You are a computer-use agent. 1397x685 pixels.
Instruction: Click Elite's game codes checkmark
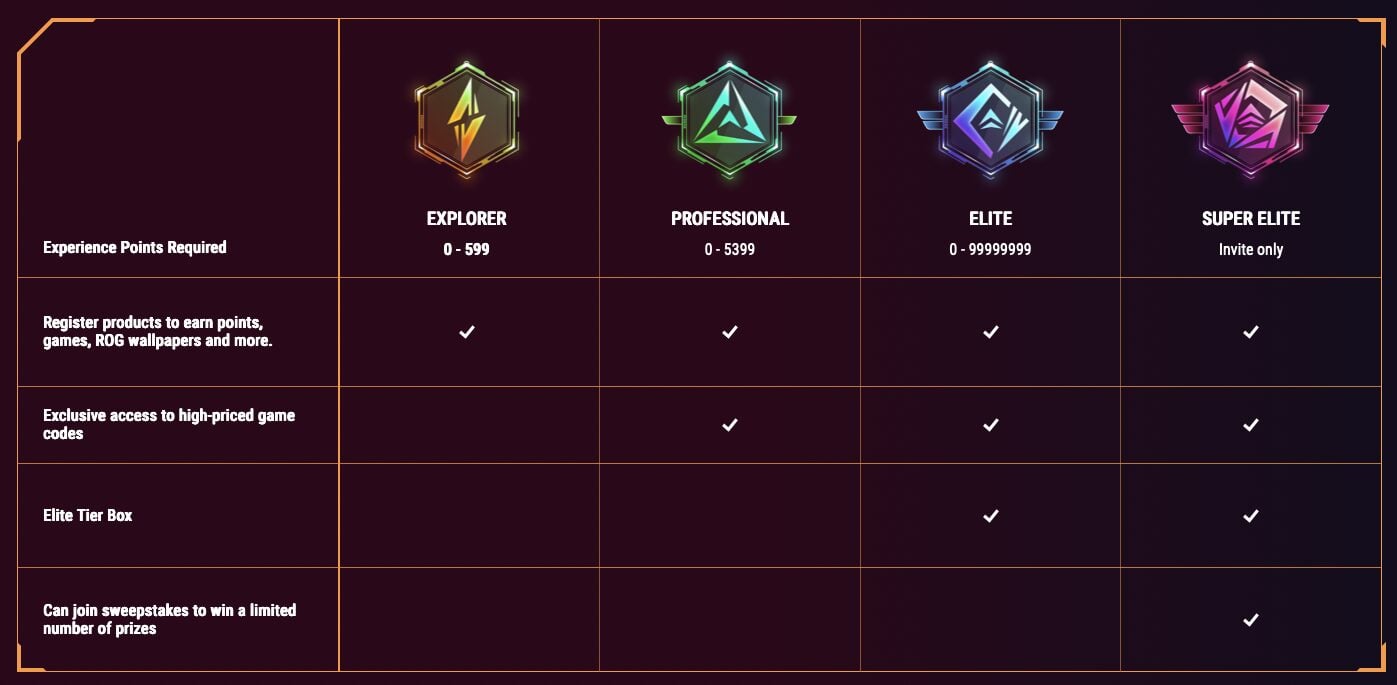(990, 425)
